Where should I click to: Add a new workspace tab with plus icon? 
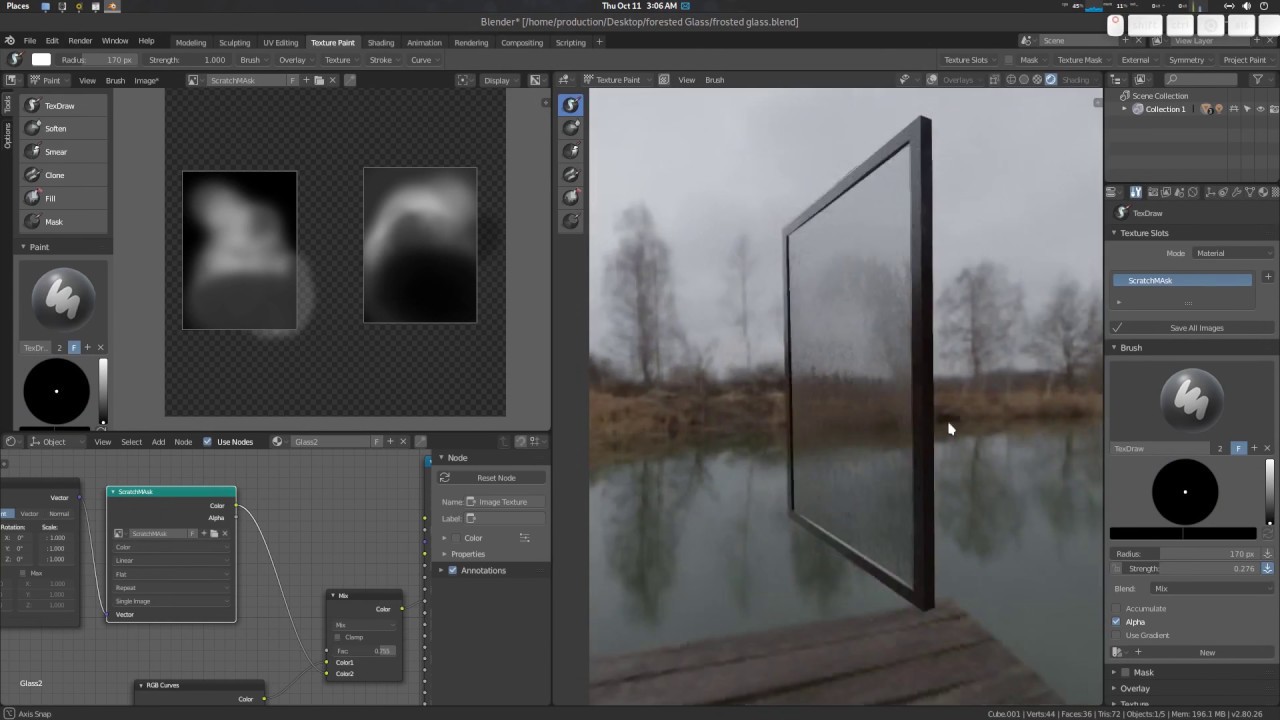pos(599,42)
